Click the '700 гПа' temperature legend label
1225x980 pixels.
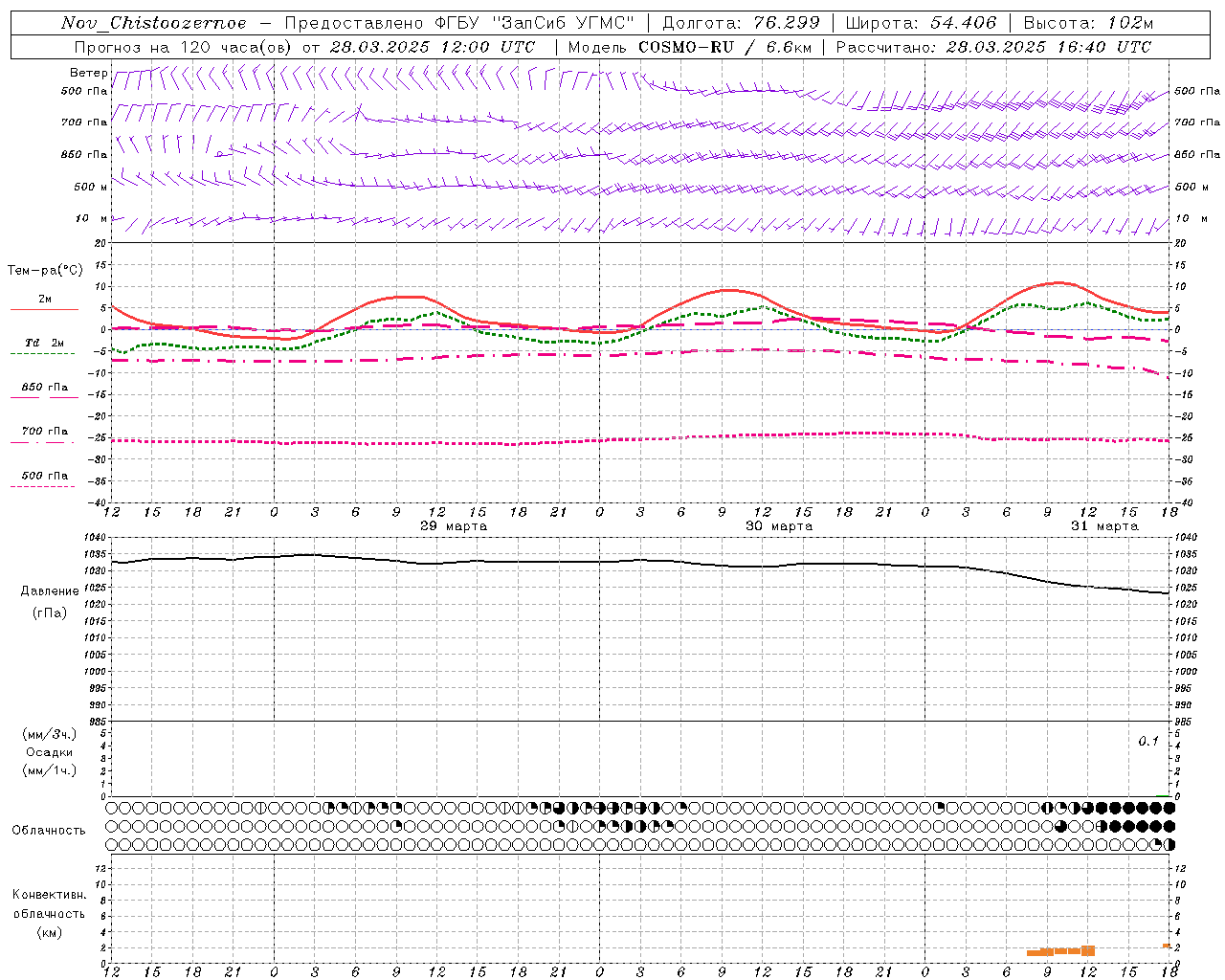pyautogui.click(x=45, y=432)
